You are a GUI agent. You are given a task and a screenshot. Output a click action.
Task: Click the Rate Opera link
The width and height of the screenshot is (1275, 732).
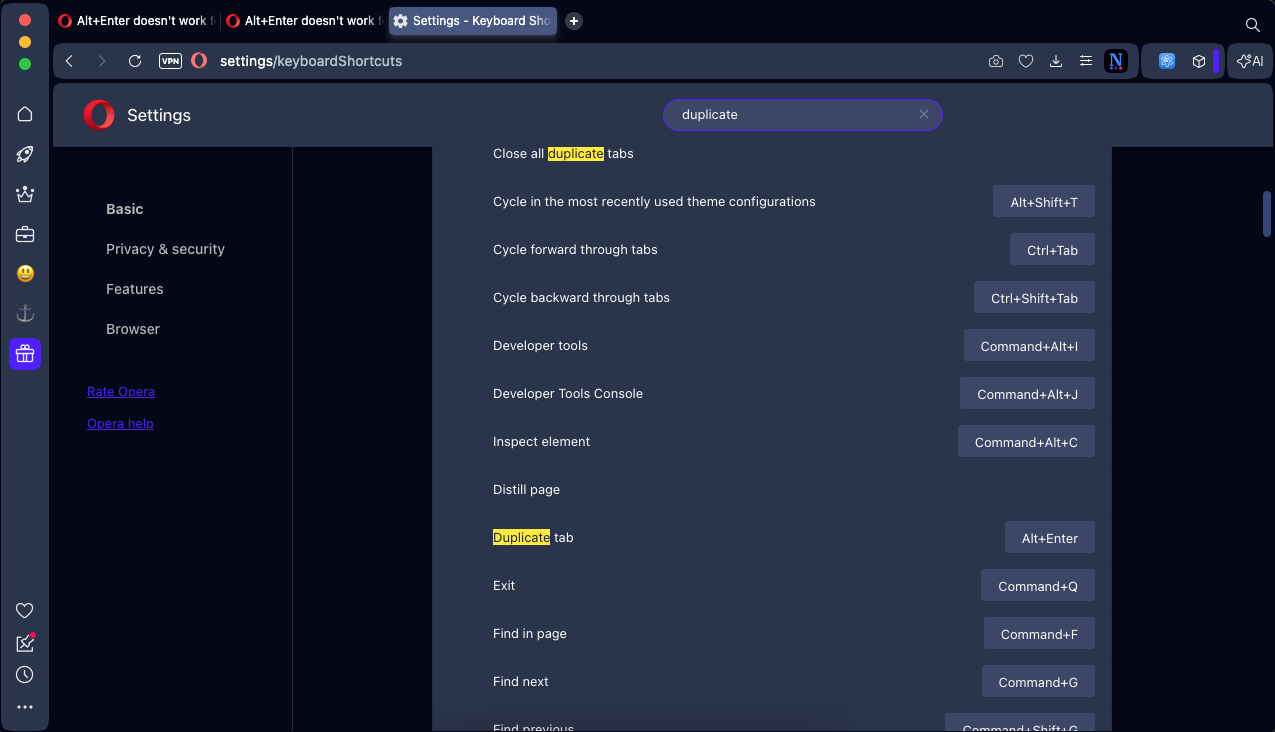point(121,391)
